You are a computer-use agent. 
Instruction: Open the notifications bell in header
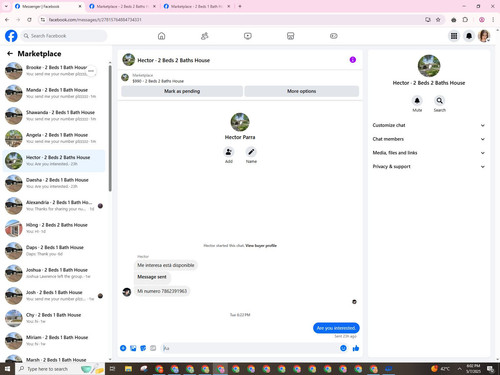469,36
